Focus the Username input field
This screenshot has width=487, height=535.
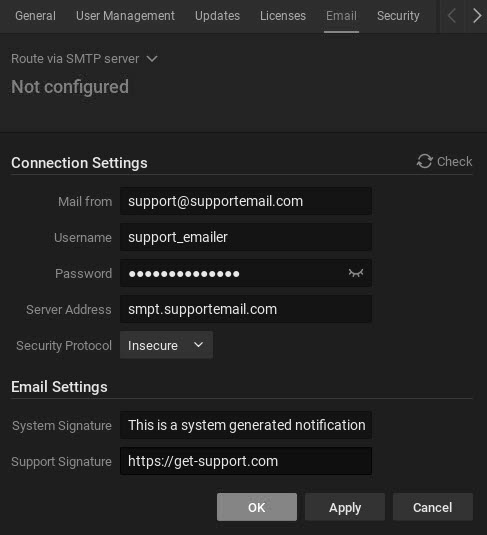tap(246, 237)
